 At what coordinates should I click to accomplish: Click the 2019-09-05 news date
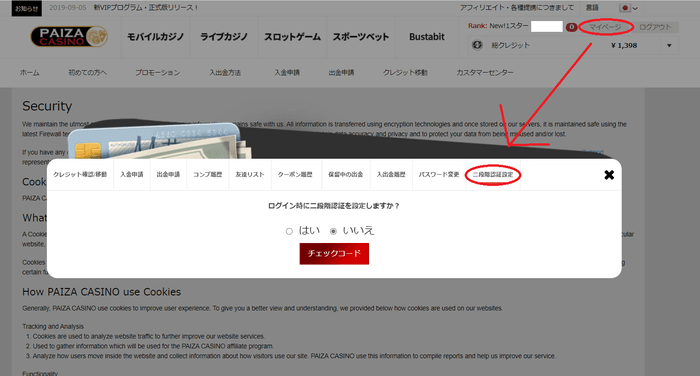pyautogui.click(x=67, y=8)
